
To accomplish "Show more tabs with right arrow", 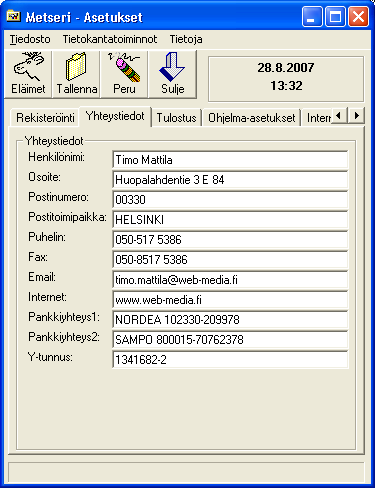I will click(356, 116).
